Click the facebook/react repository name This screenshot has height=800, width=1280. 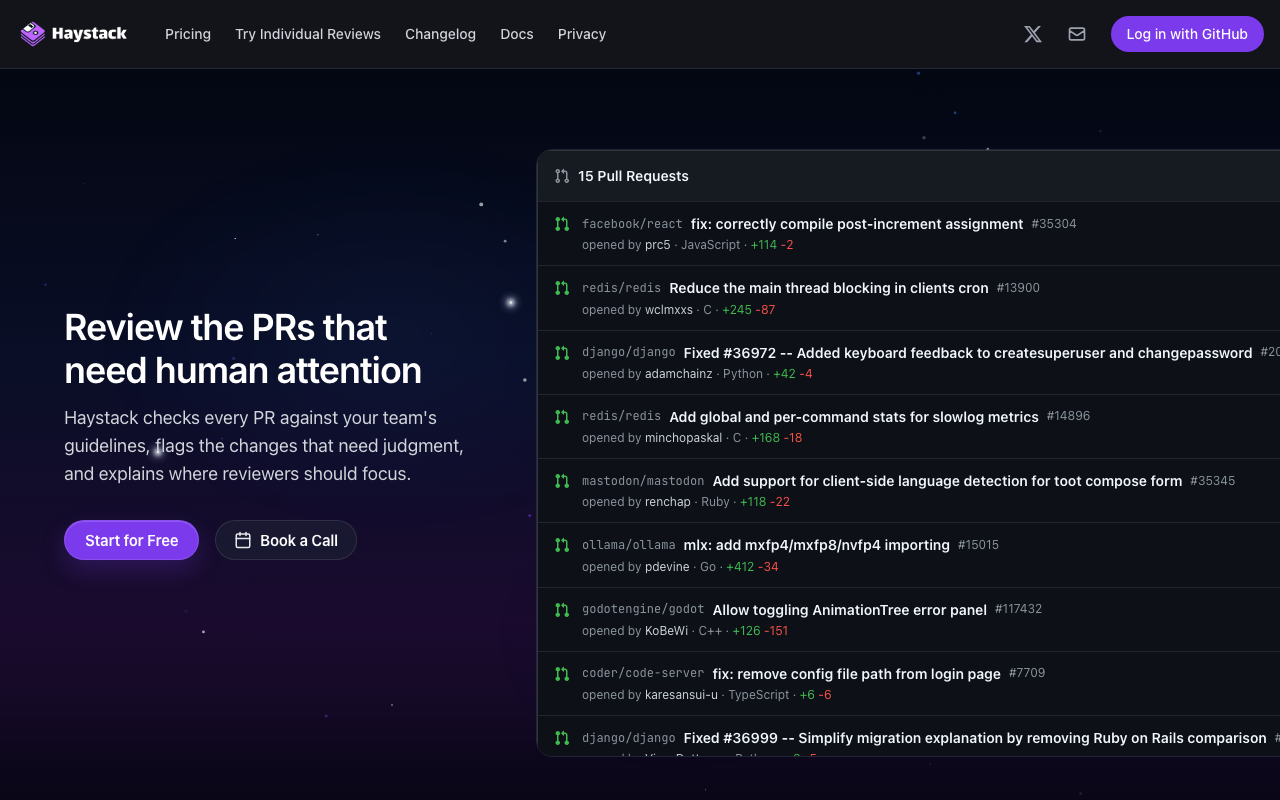(x=632, y=224)
